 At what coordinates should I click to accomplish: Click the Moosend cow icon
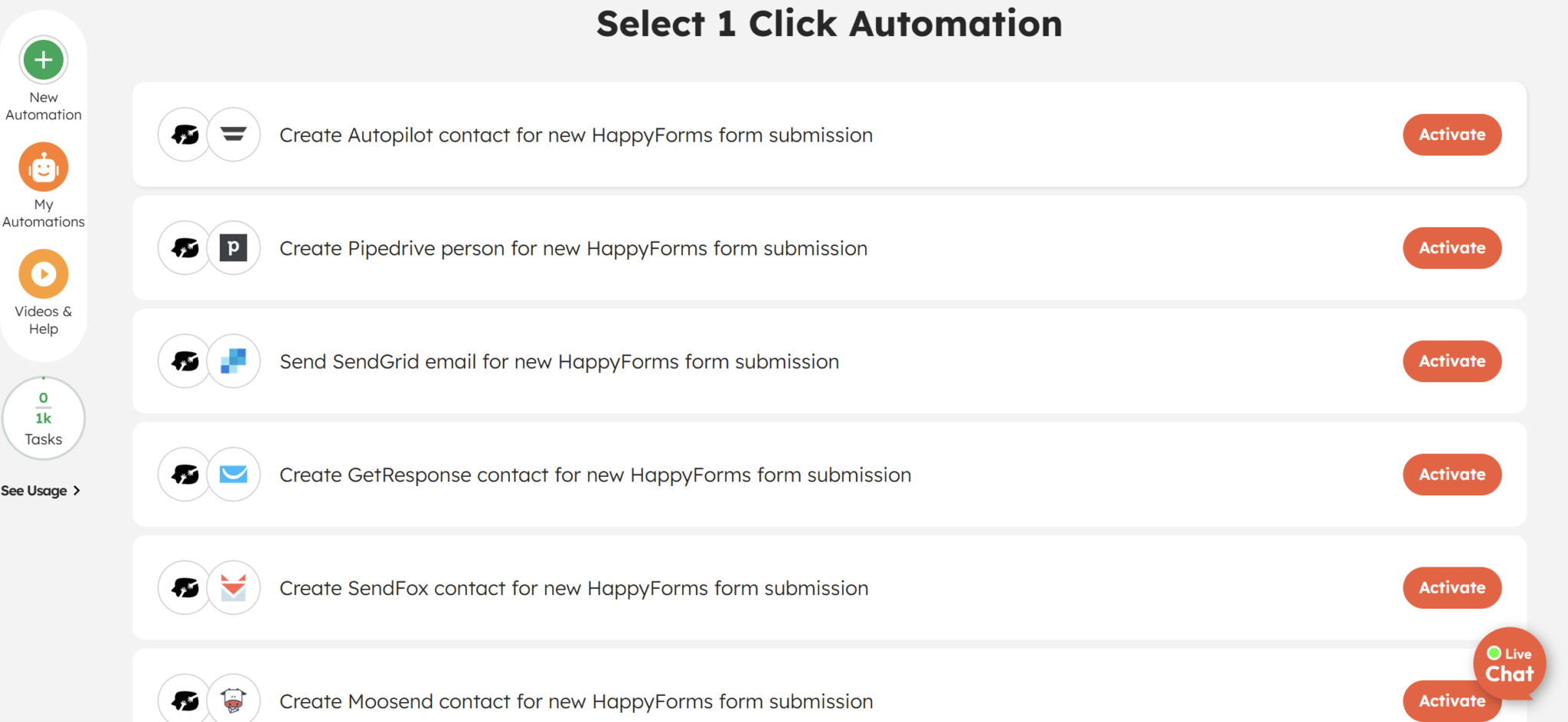tap(234, 698)
